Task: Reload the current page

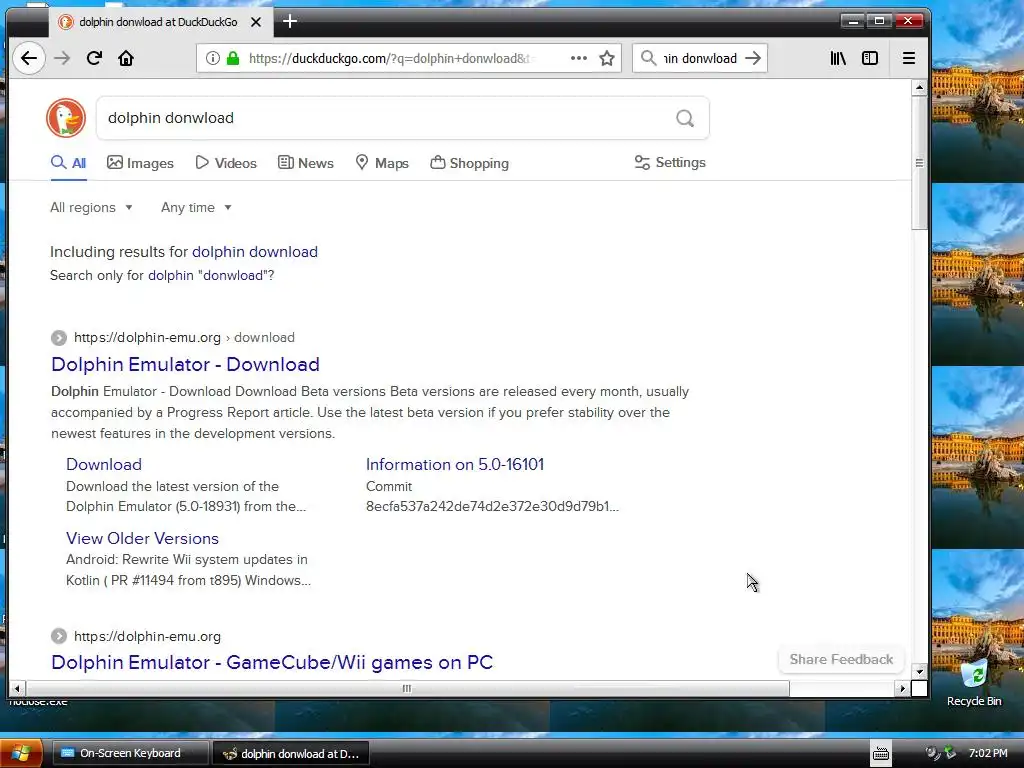Action: coord(94,58)
